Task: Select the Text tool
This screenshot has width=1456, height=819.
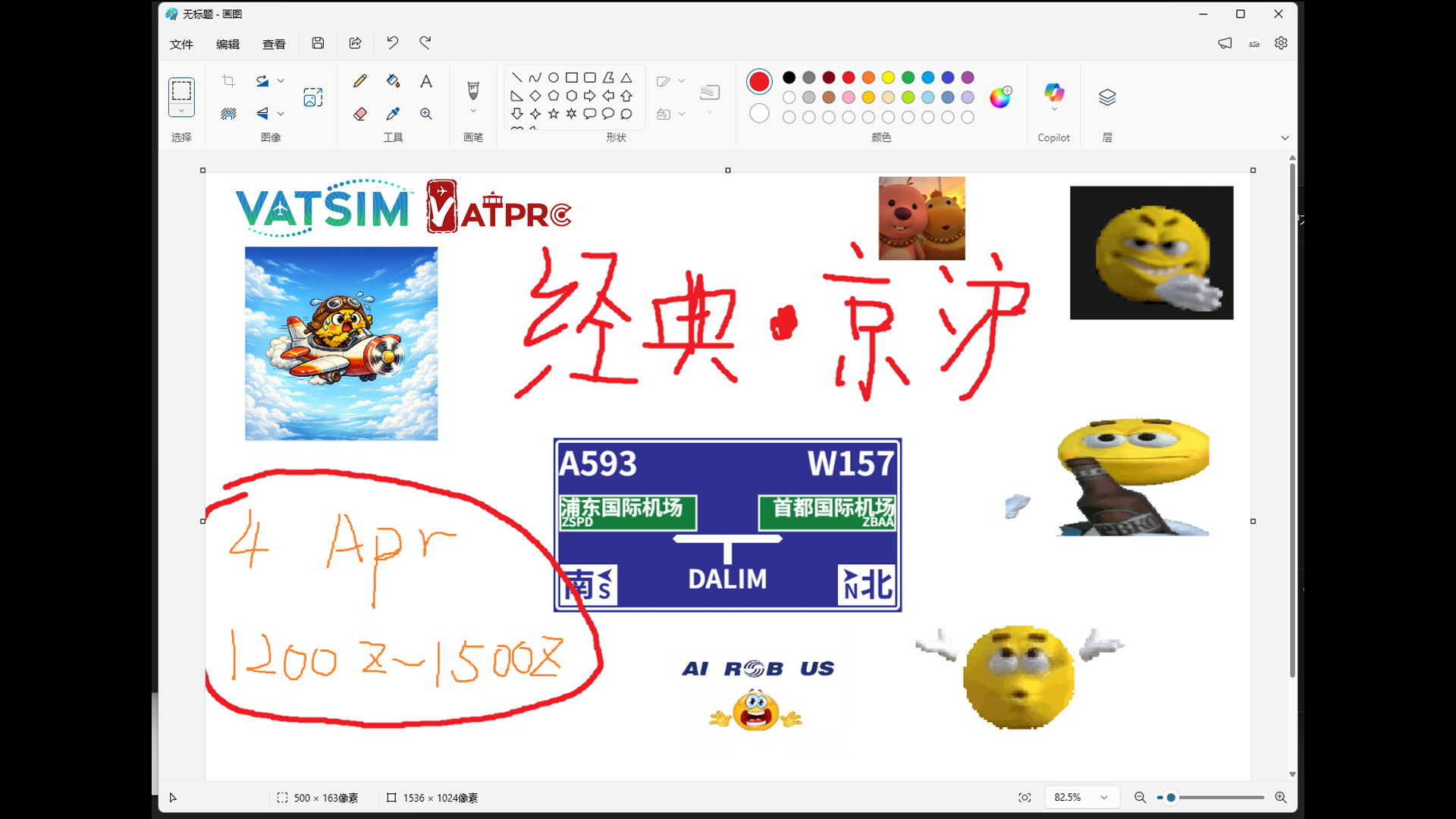Action: (426, 81)
